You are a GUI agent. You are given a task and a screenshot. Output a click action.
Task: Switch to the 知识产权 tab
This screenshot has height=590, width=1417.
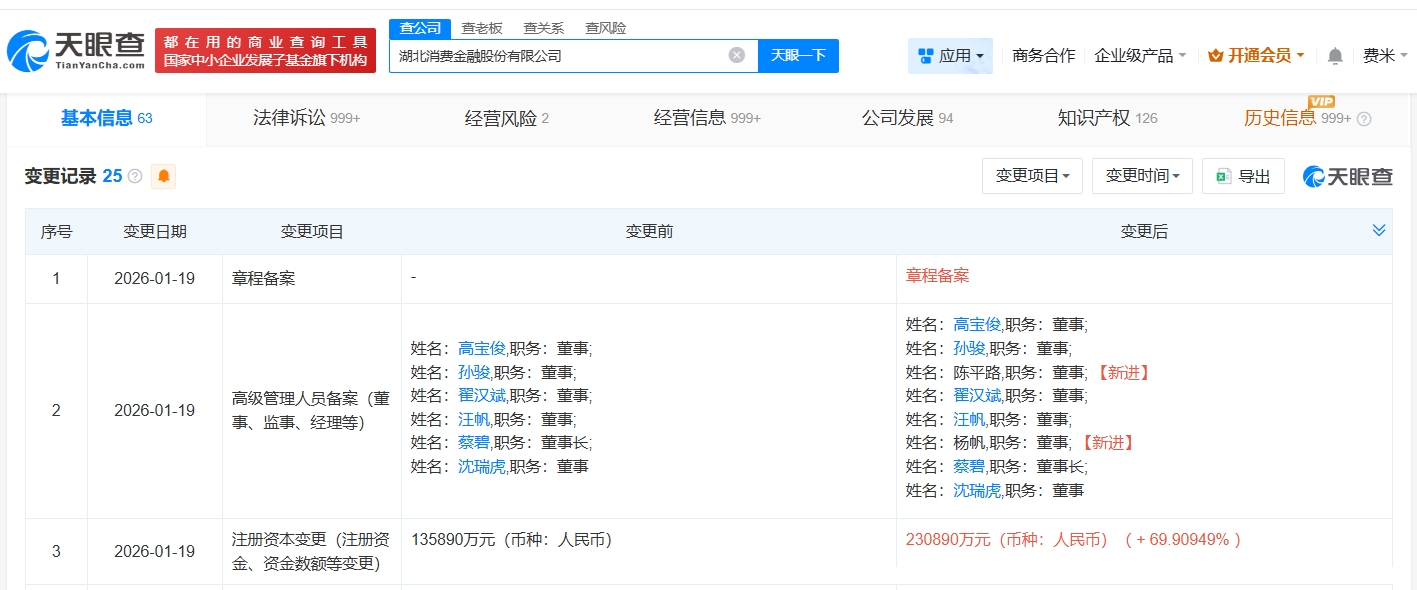coord(1107,119)
